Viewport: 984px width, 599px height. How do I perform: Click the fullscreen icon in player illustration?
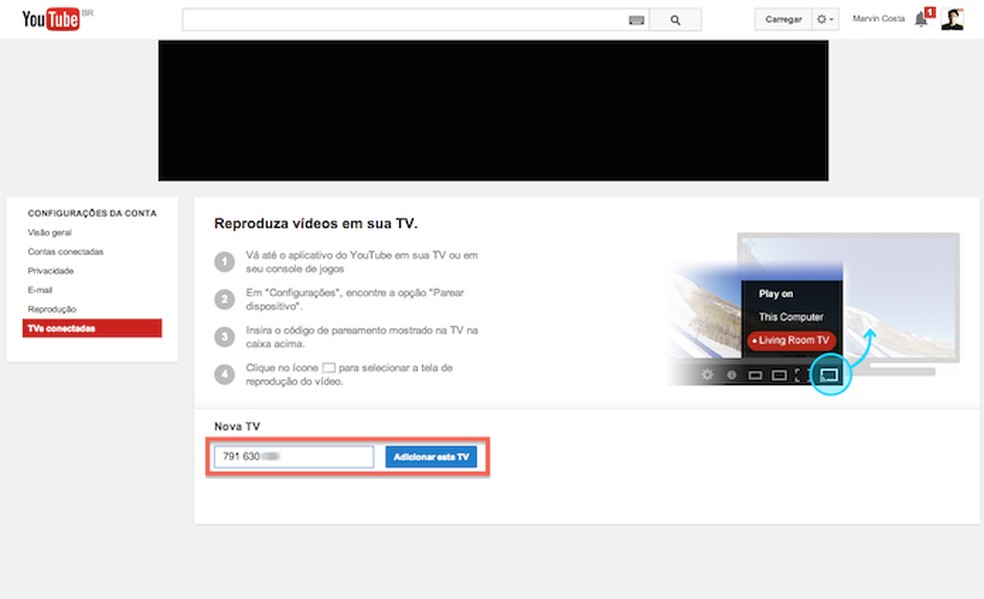coord(799,375)
